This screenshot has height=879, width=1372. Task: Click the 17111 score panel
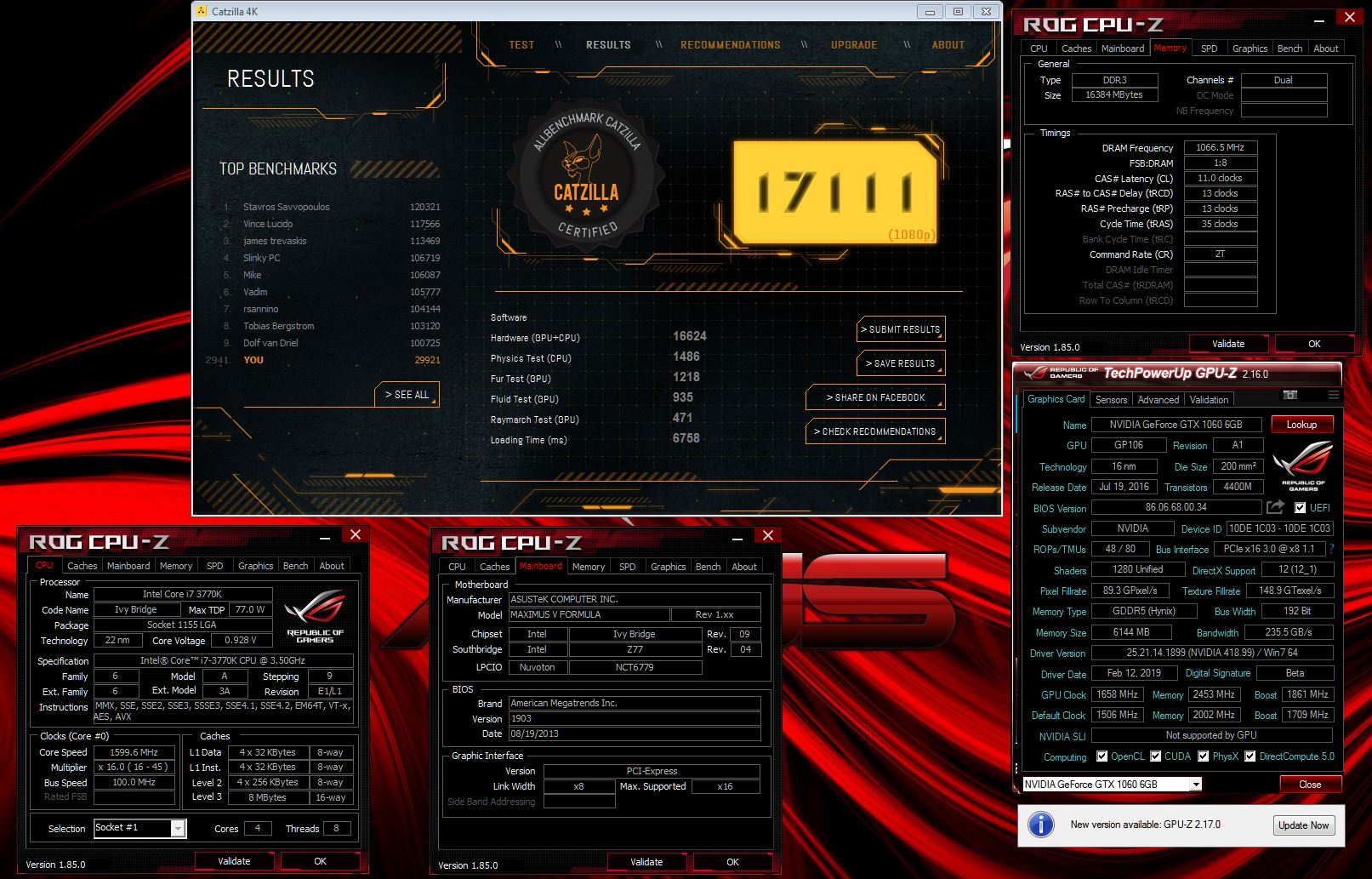point(834,193)
